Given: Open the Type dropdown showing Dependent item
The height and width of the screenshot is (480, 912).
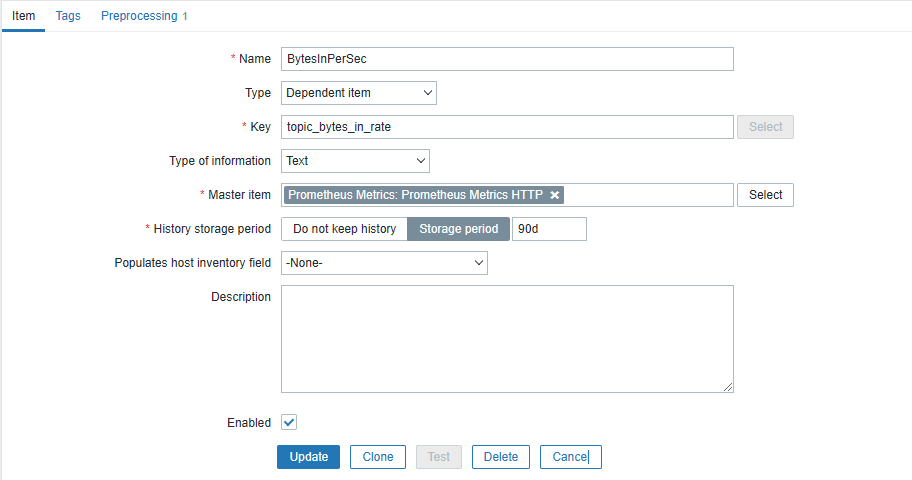Looking at the screenshot, I should tap(358, 93).
